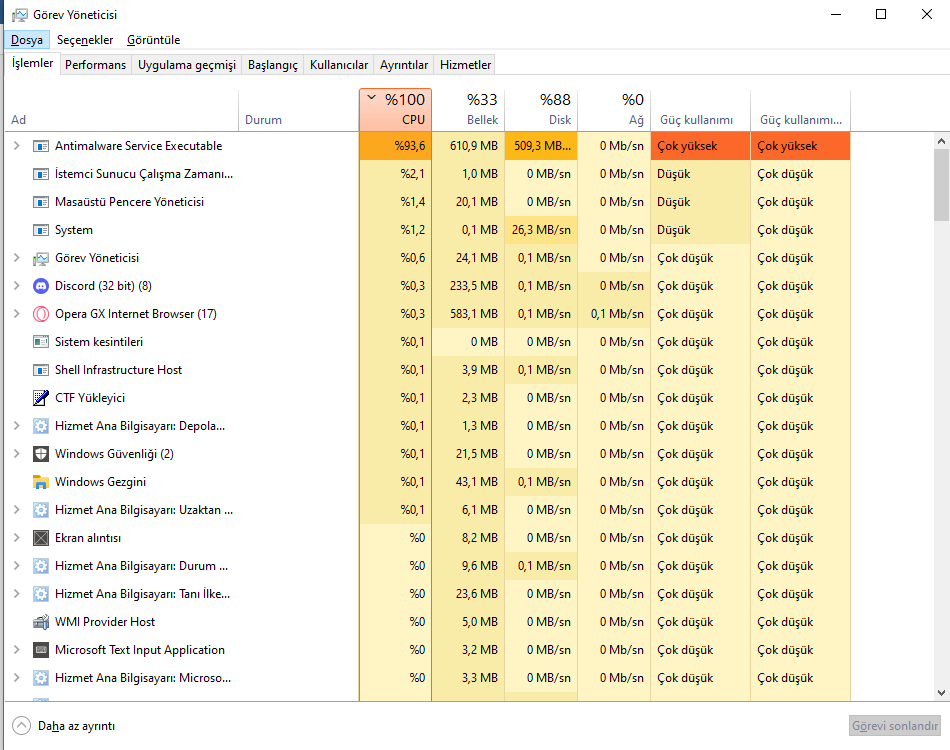Click the Discord process icon
The width and height of the screenshot is (950, 750).
point(41,286)
